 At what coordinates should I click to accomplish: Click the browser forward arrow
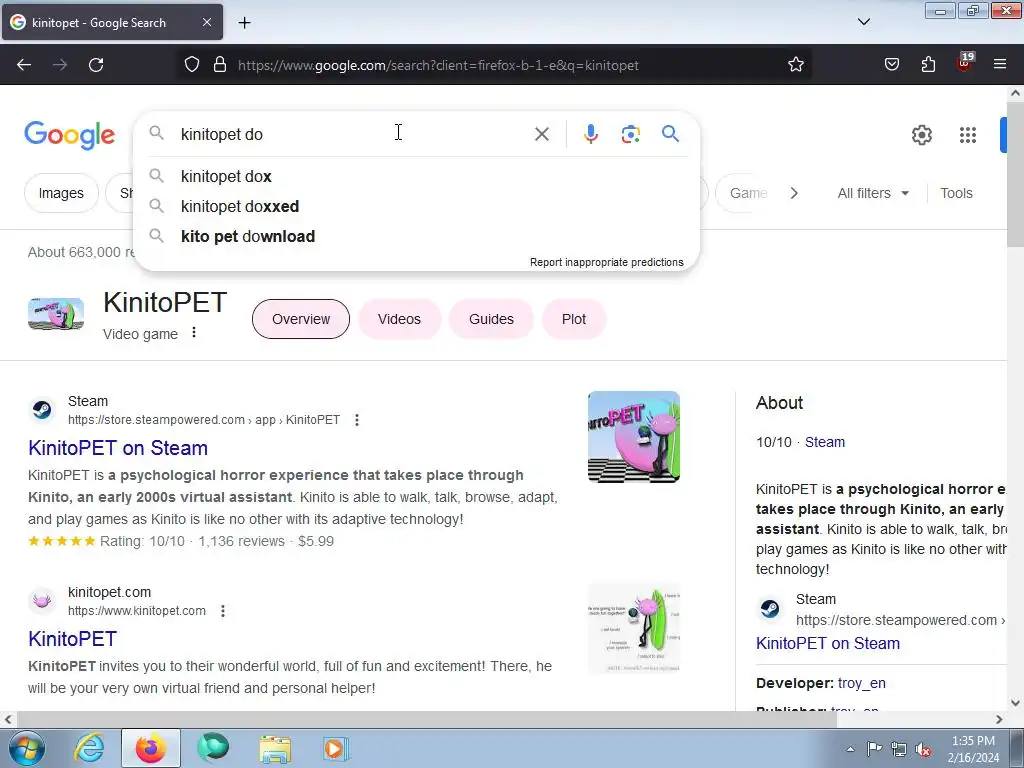60,65
